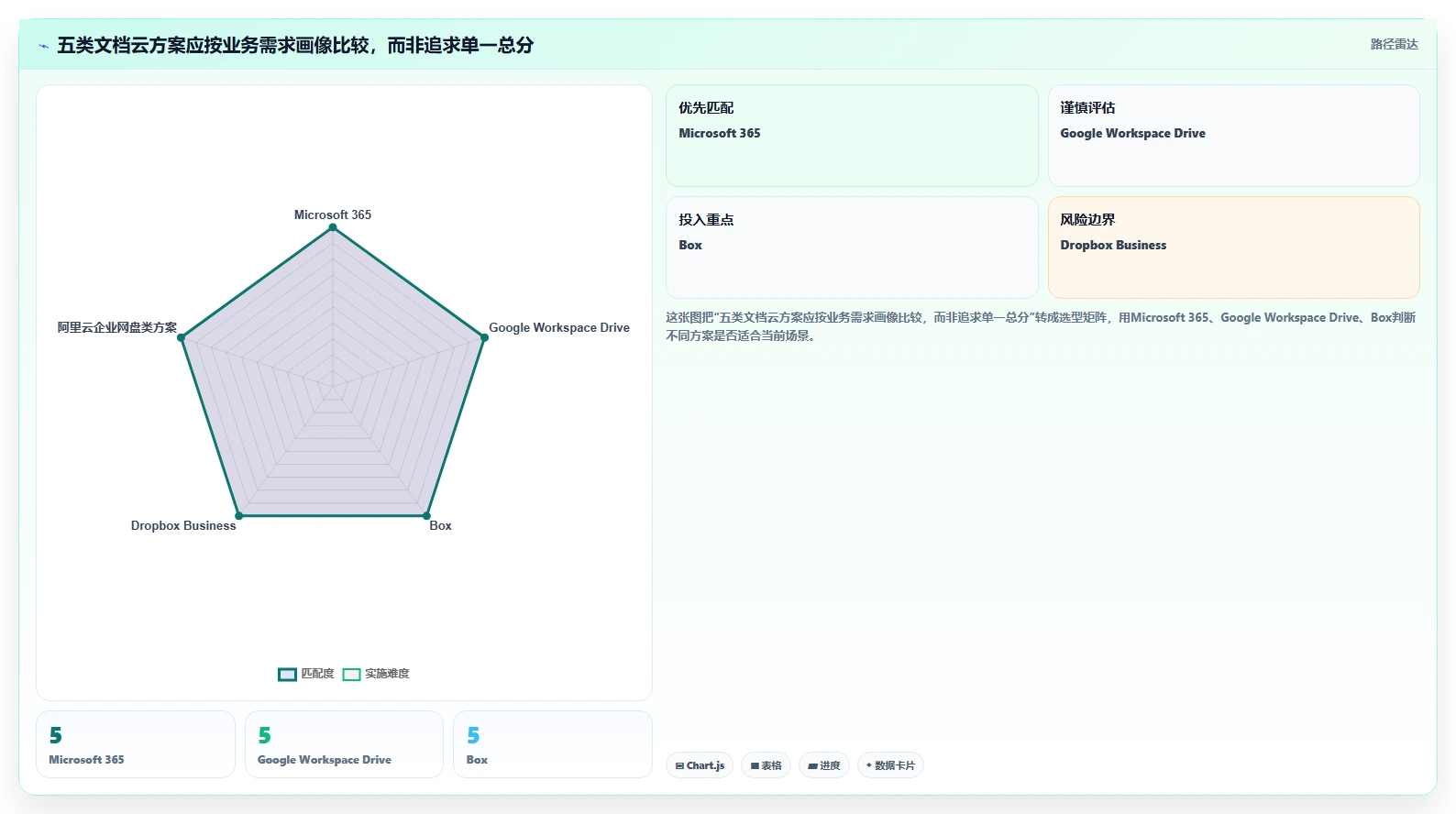Click the 匹配度 legend label
The height and width of the screenshot is (814, 1456).
[317, 674]
